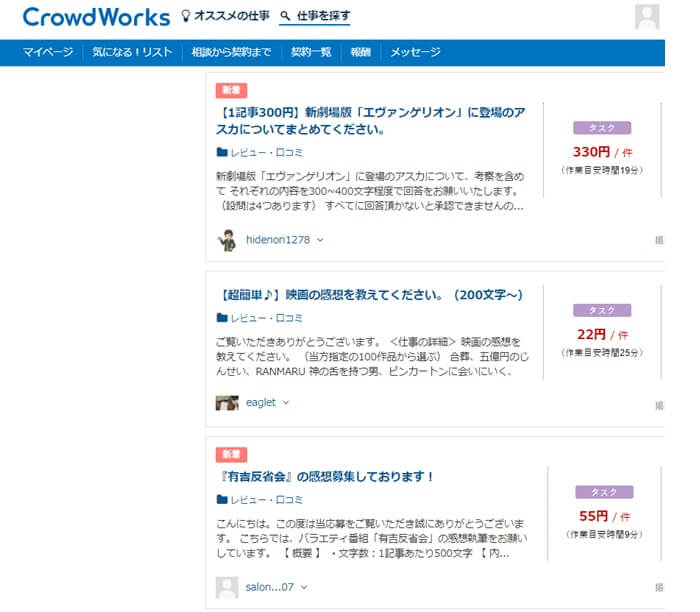Open the Evangelion Asuka article job title

click(x=371, y=121)
